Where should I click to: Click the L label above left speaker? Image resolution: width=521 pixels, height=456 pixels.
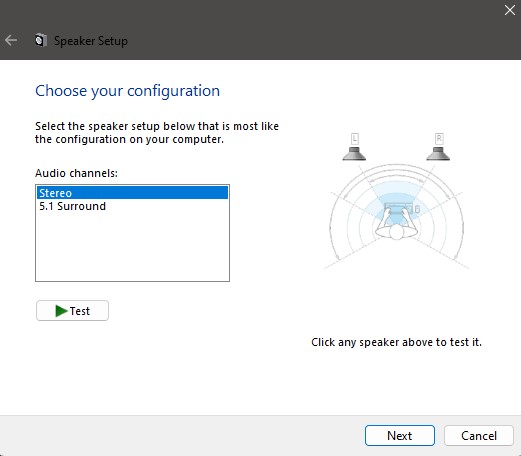coord(355,139)
